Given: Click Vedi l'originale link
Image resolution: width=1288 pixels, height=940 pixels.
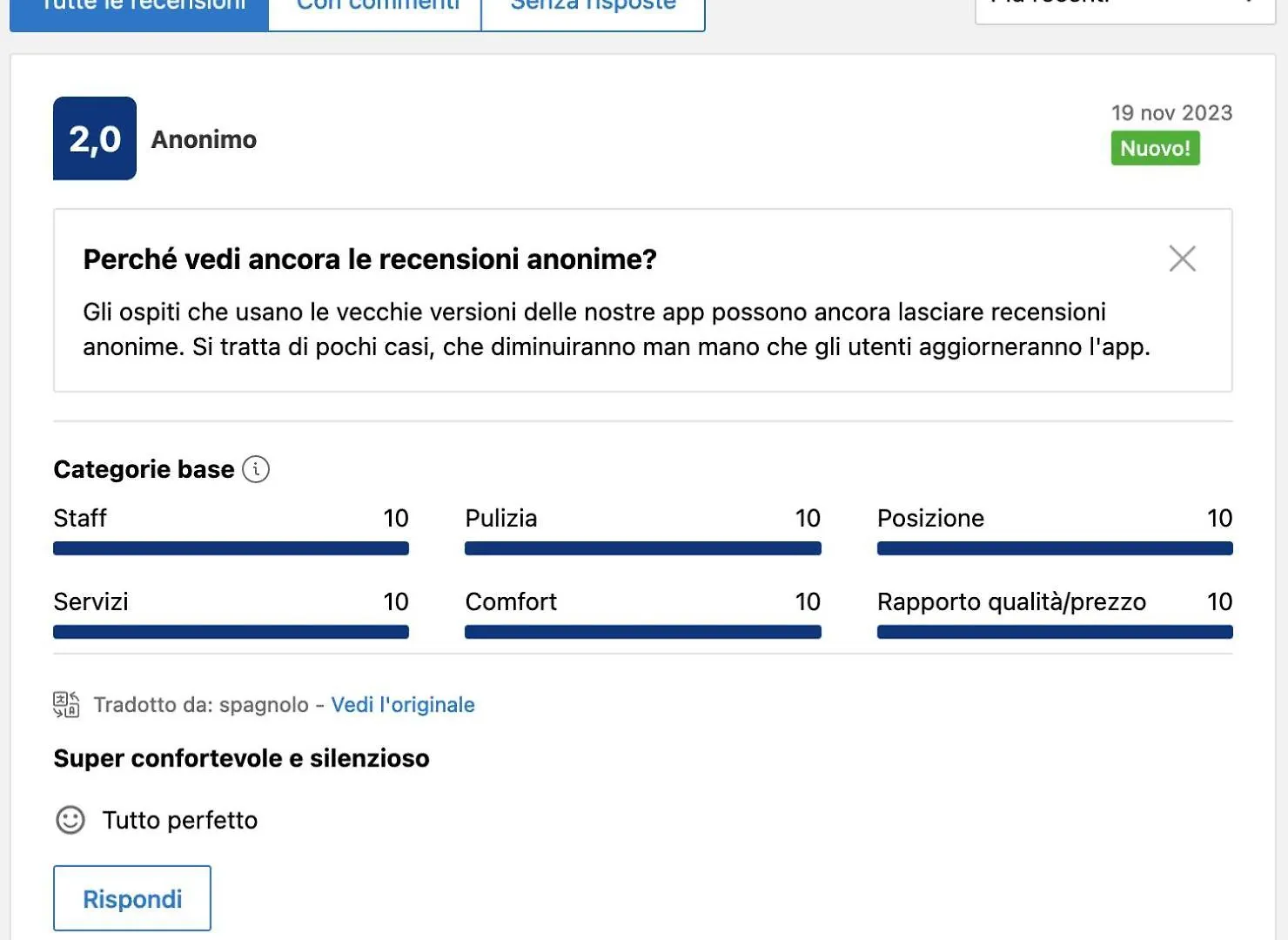Looking at the screenshot, I should 403,704.
